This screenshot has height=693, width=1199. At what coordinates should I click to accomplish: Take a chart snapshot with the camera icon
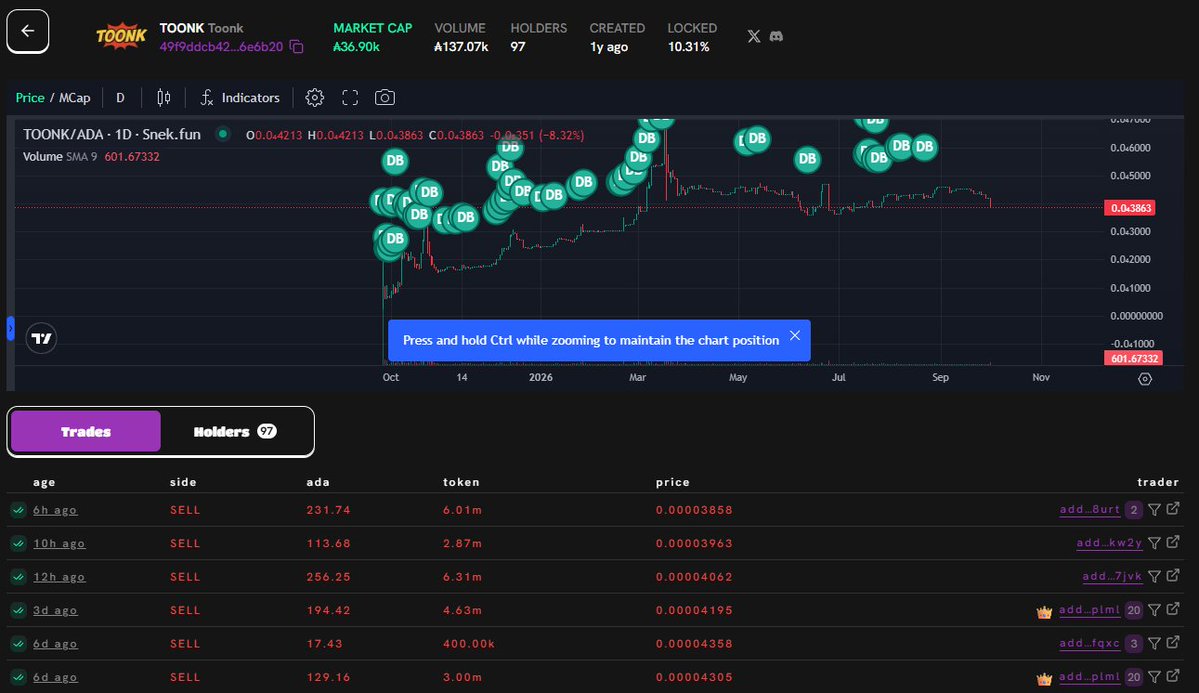[385, 97]
